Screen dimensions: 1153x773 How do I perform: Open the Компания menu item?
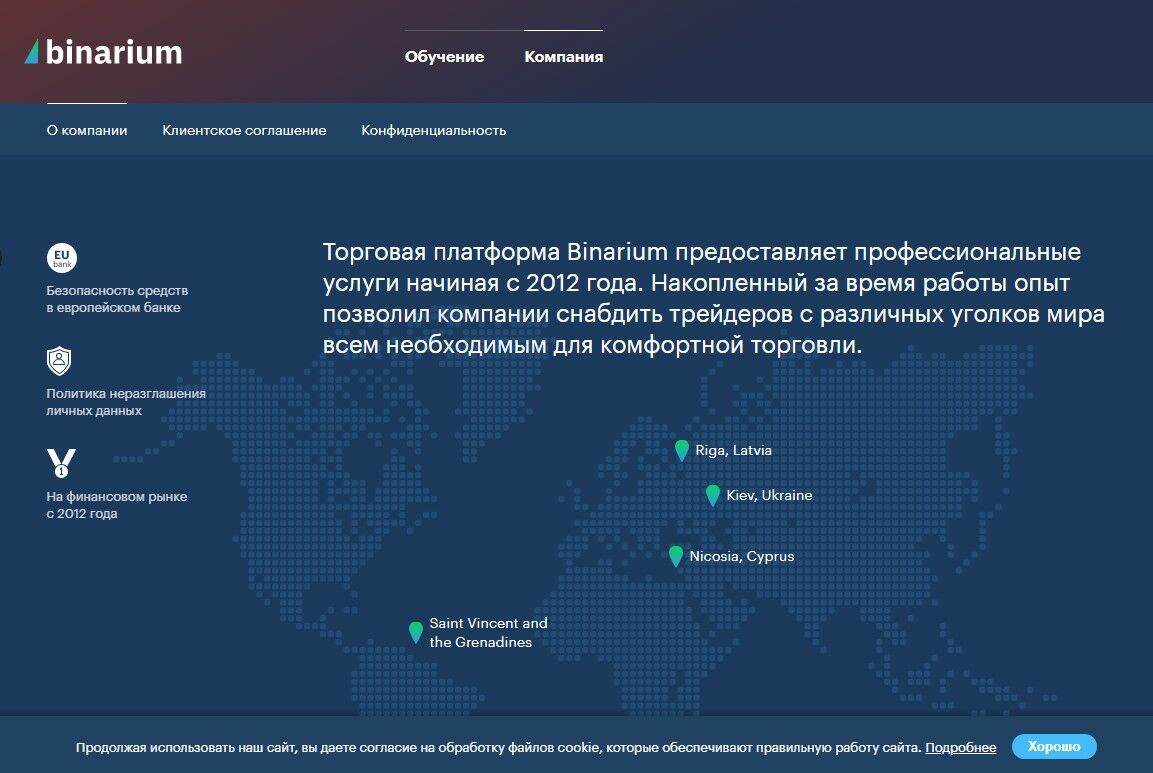[x=563, y=57]
